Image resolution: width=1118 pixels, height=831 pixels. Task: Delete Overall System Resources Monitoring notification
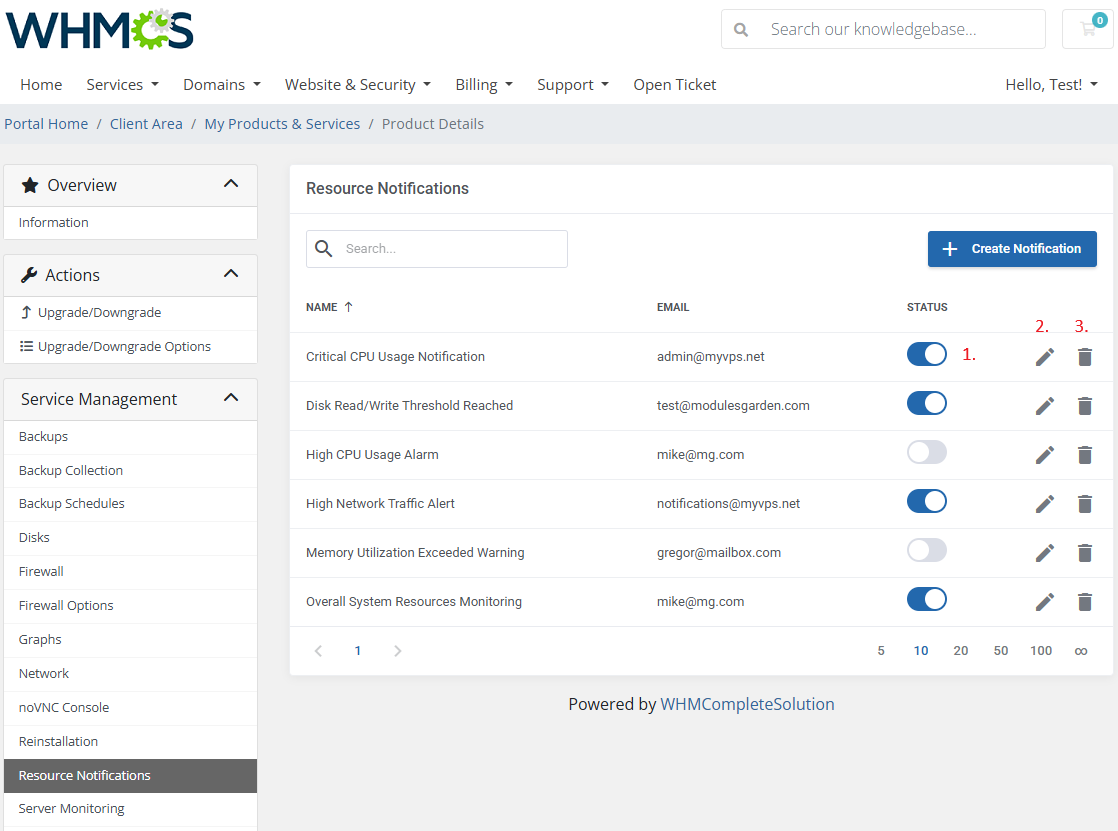coord(1084,602)
